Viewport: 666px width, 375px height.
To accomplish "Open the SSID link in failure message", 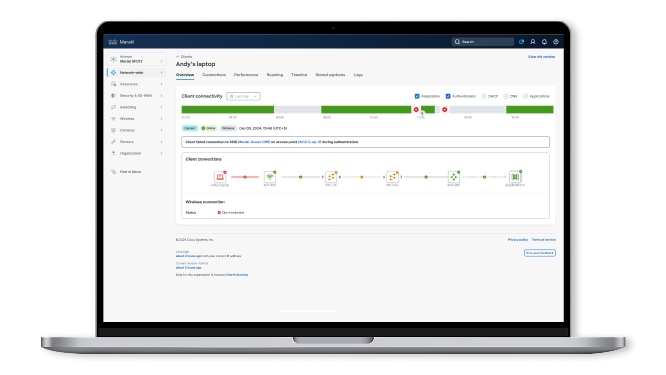I will point(254,142).
